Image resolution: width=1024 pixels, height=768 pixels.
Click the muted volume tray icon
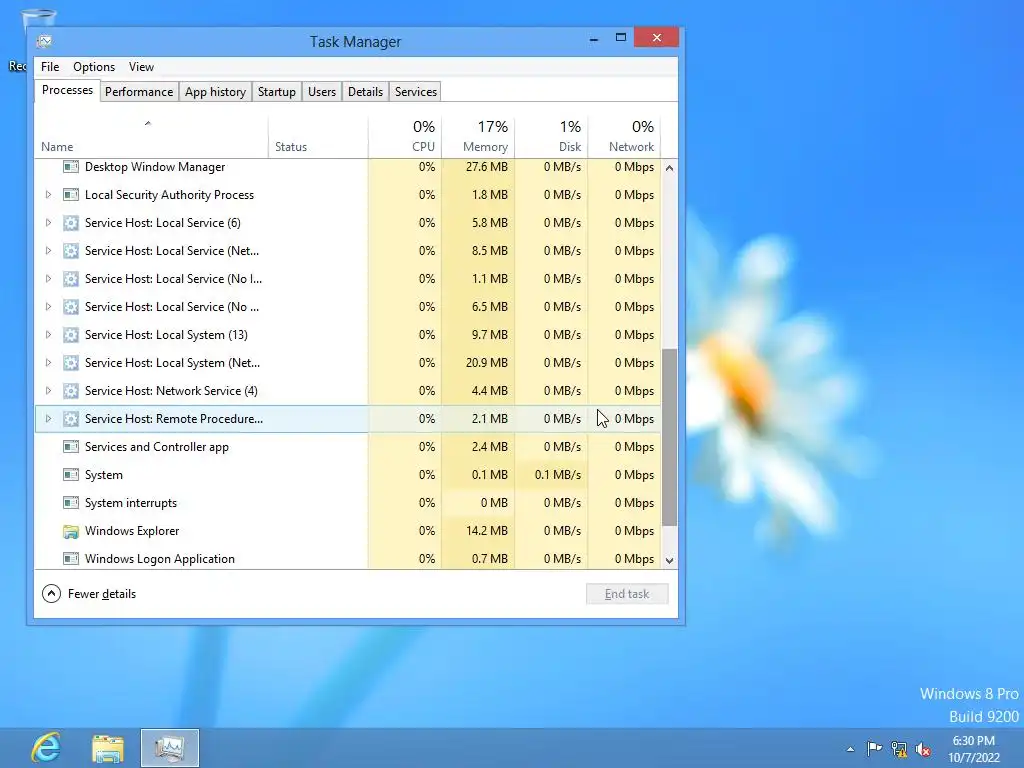click(x=923, y=749)
